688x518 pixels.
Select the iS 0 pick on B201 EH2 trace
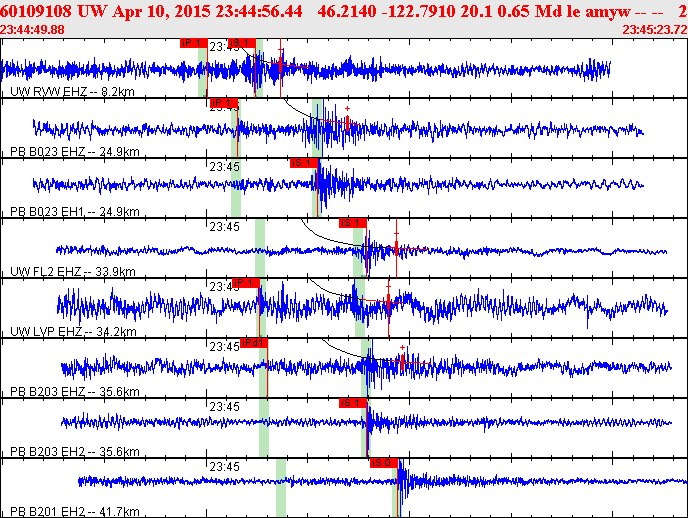[384, 463]
